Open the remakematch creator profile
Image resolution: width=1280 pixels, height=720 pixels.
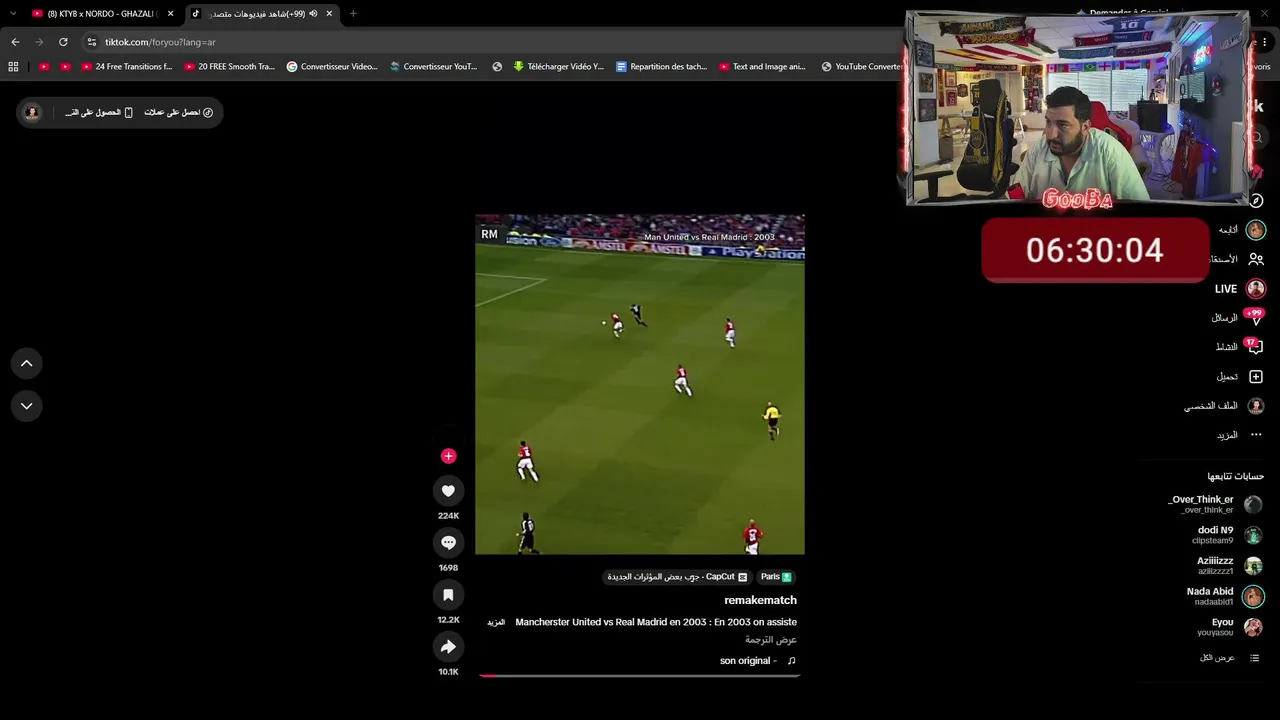click(760, 600)
